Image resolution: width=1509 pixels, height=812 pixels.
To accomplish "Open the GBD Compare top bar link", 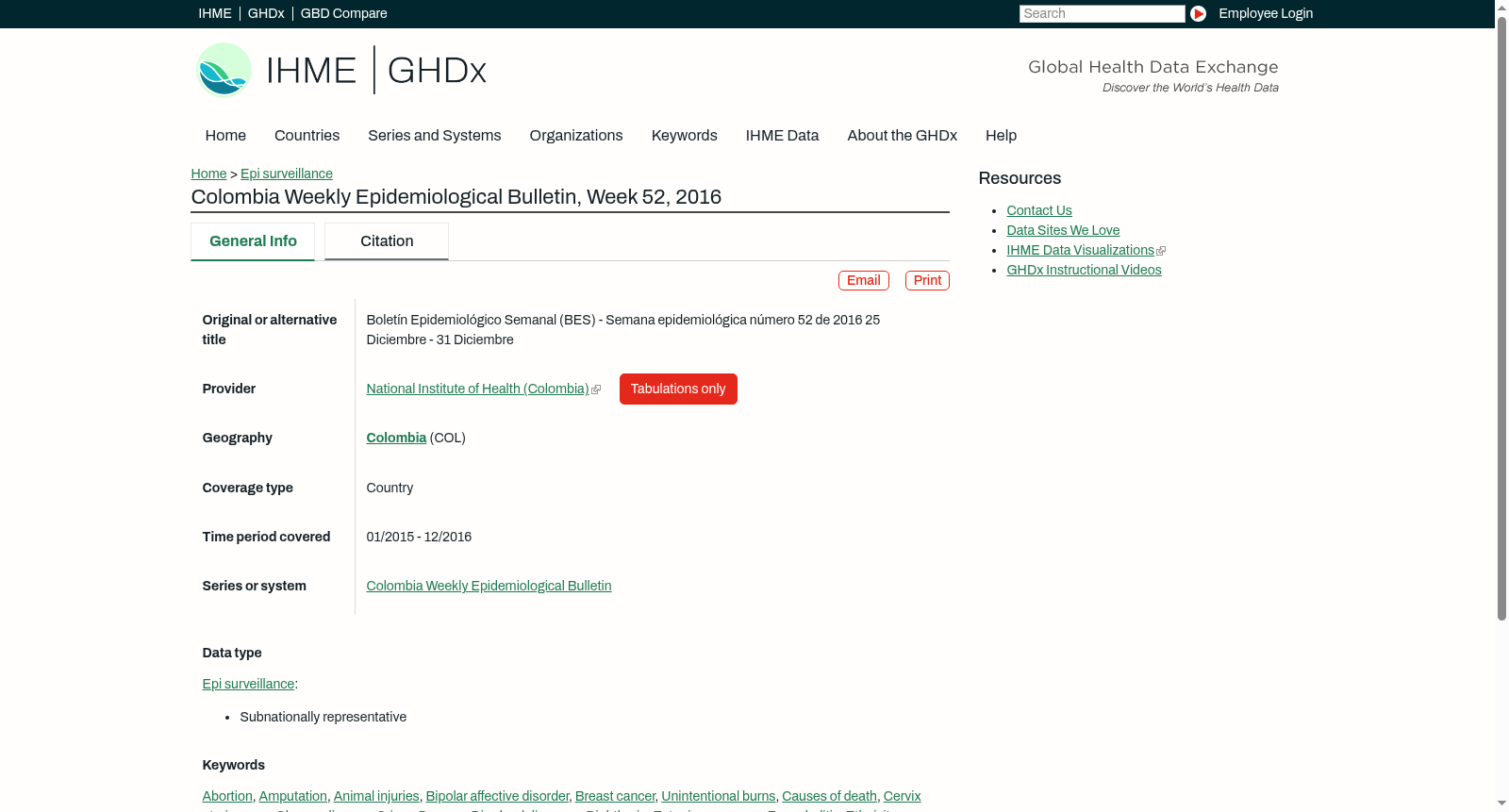I will [x=344, y=13].
